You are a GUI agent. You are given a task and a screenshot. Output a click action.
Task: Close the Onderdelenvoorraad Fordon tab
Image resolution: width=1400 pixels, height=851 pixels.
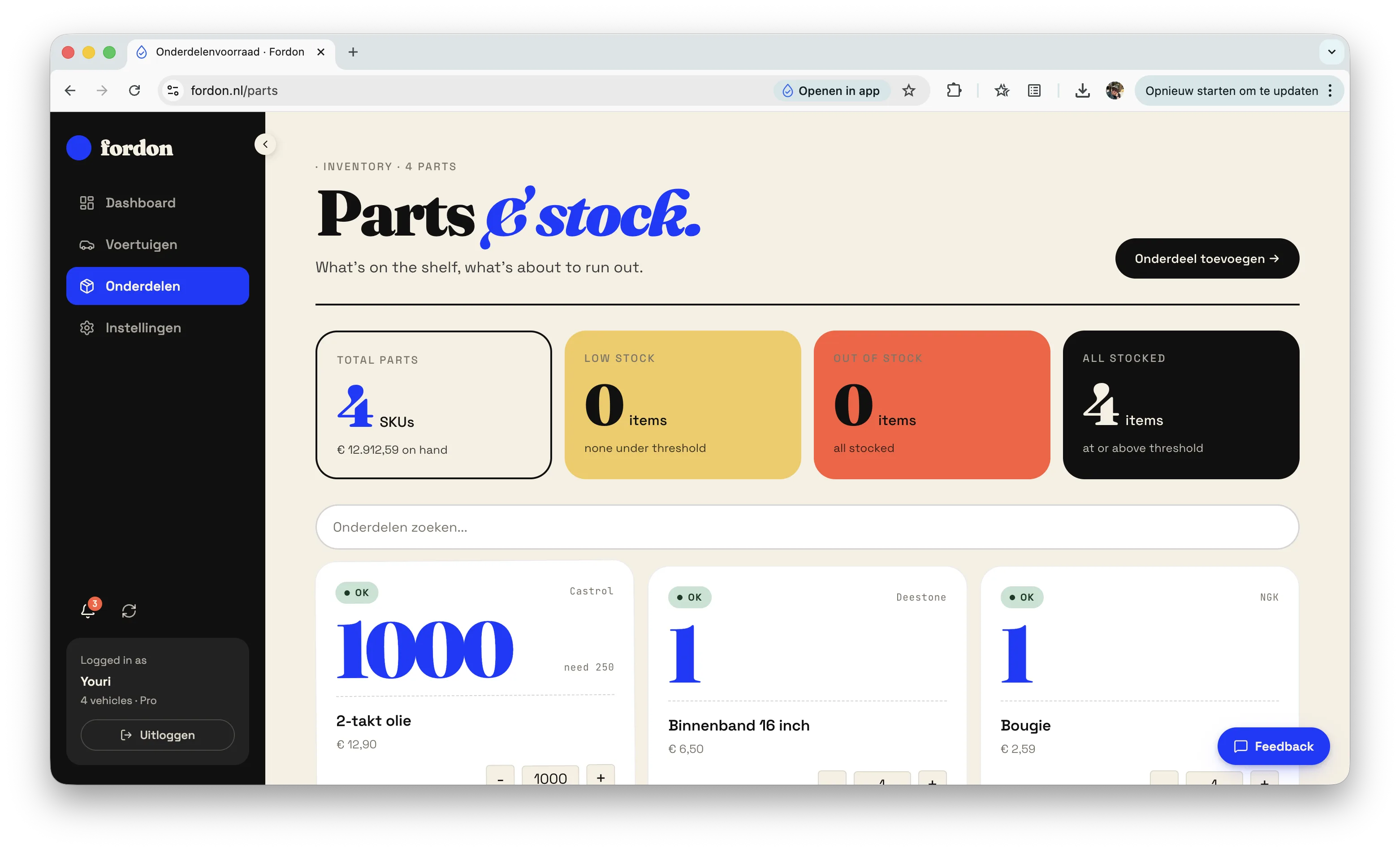coord(320,52)
